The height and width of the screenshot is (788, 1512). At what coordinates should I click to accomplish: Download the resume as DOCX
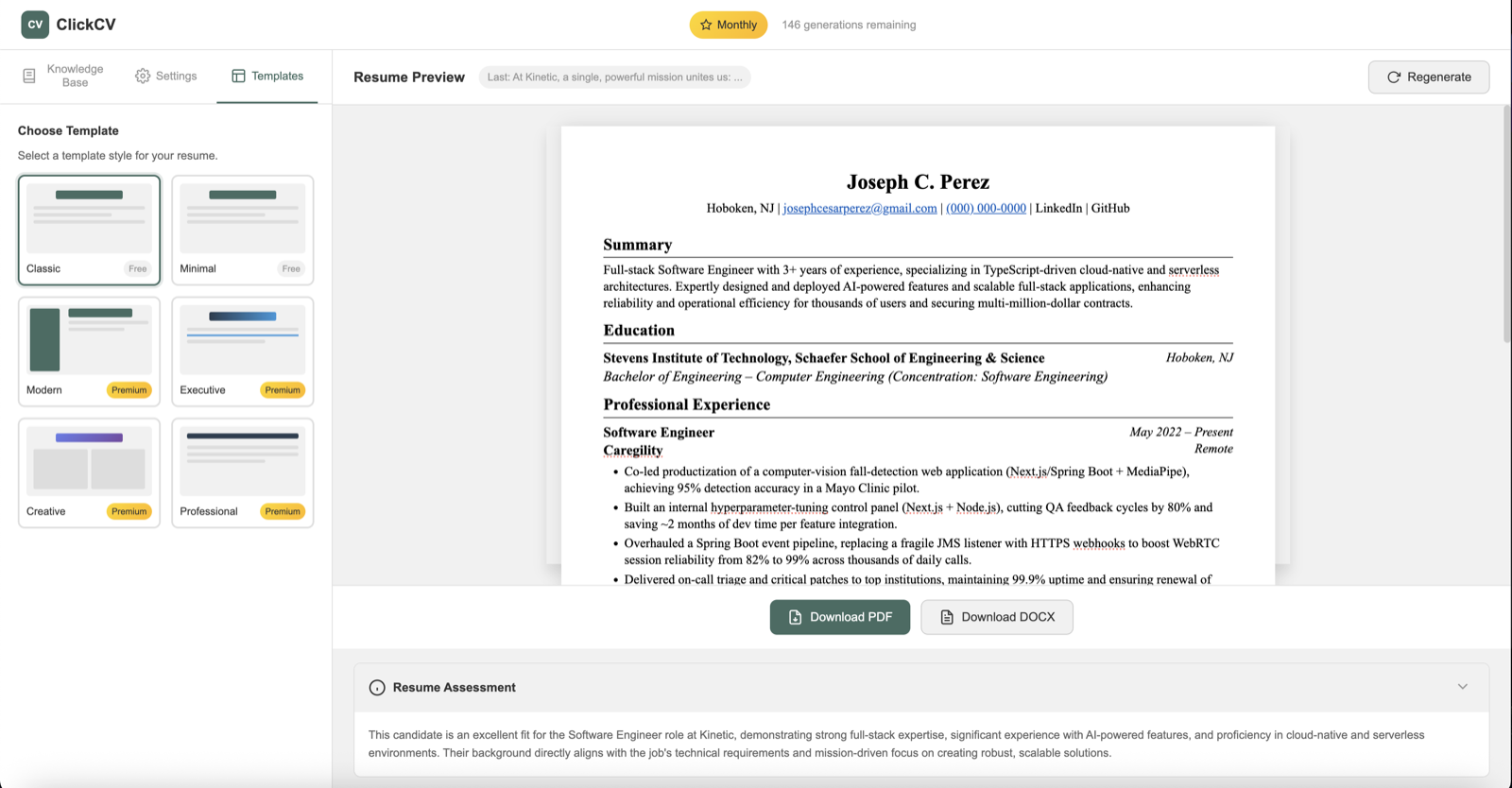pos(997,617)
